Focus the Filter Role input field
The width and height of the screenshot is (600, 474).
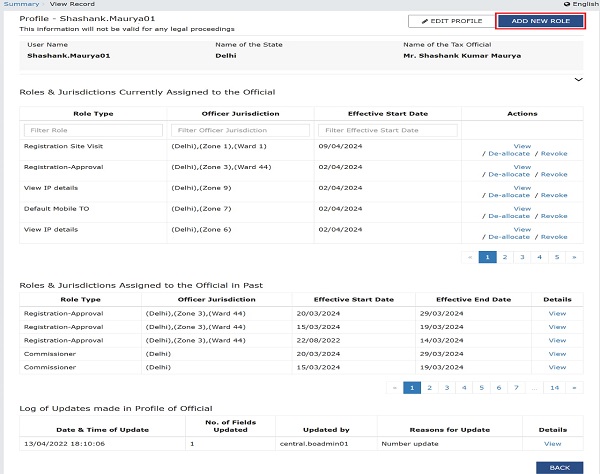coord(93,130)
